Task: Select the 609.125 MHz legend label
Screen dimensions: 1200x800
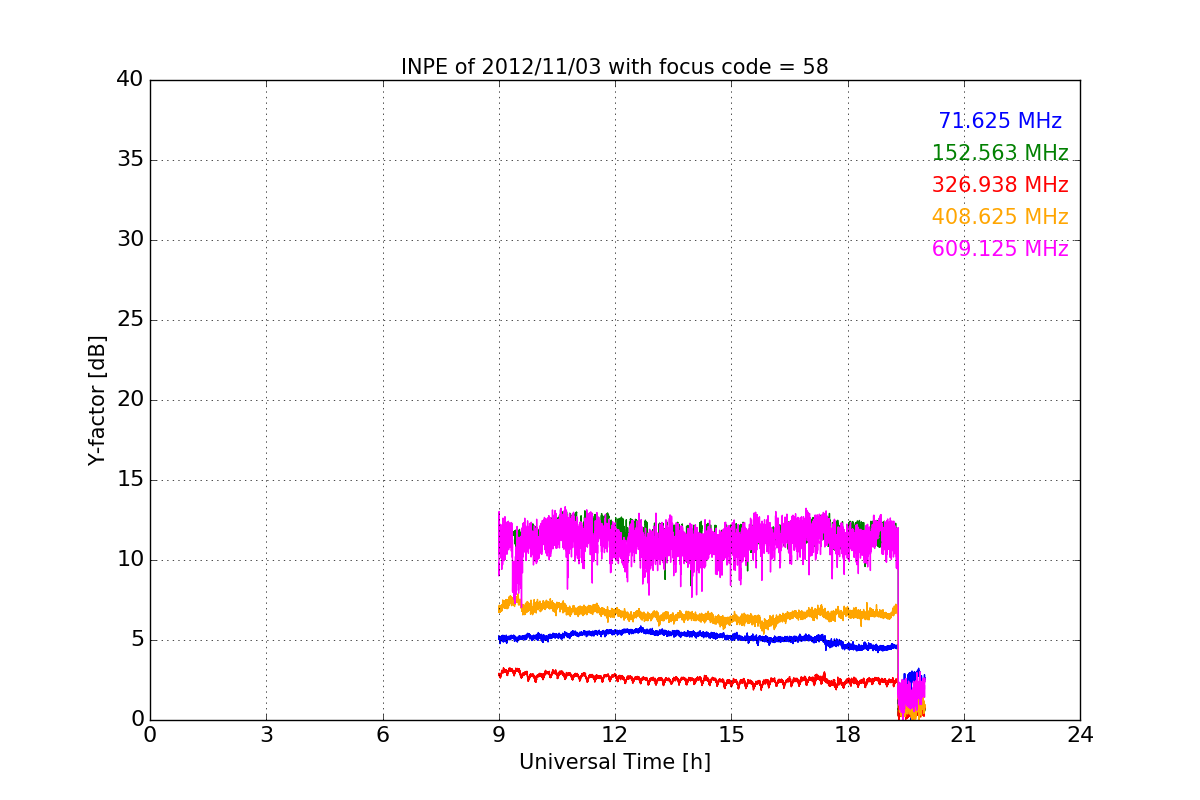Action: tap(1000, 249)
